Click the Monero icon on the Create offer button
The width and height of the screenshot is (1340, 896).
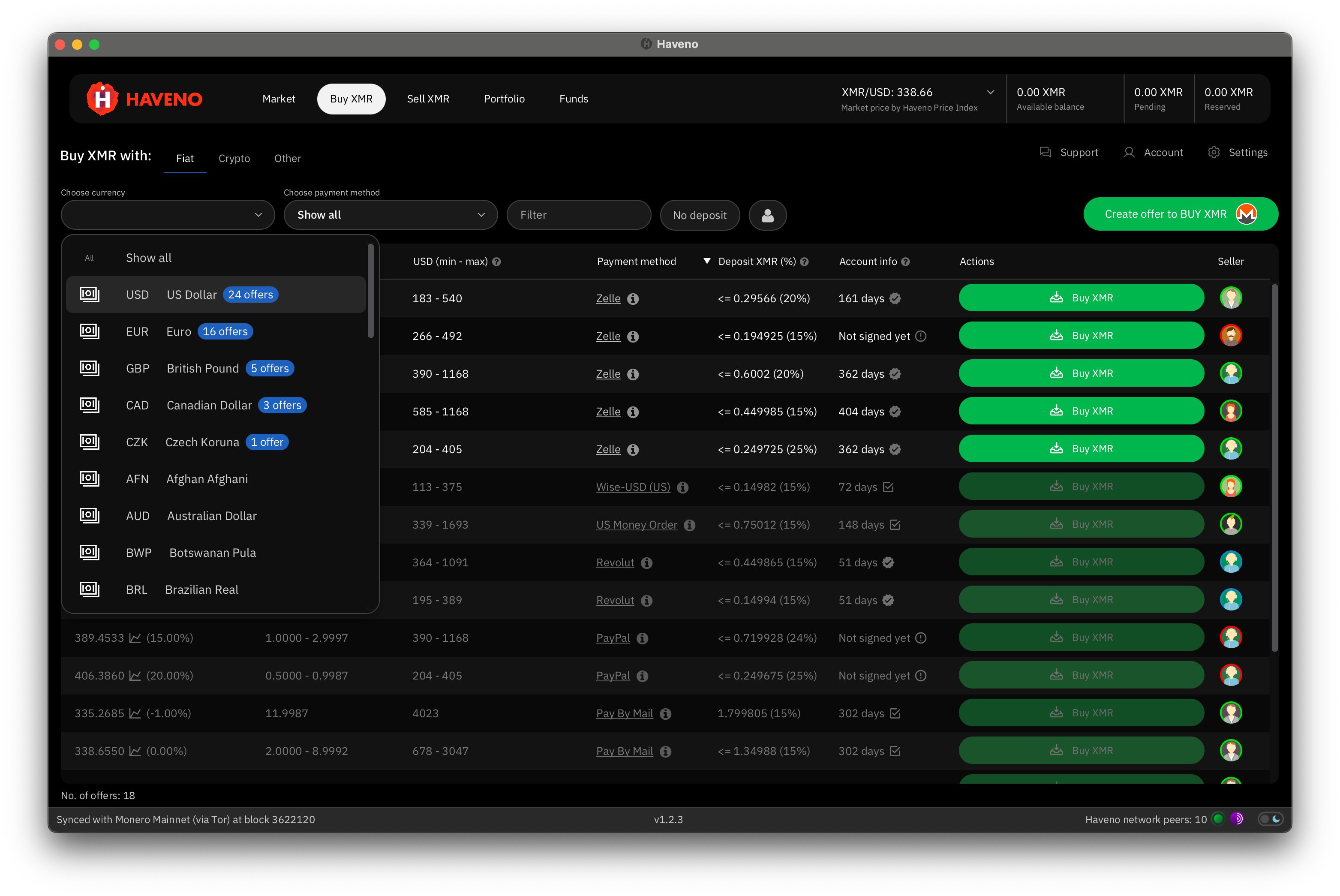pos(1247,214)
